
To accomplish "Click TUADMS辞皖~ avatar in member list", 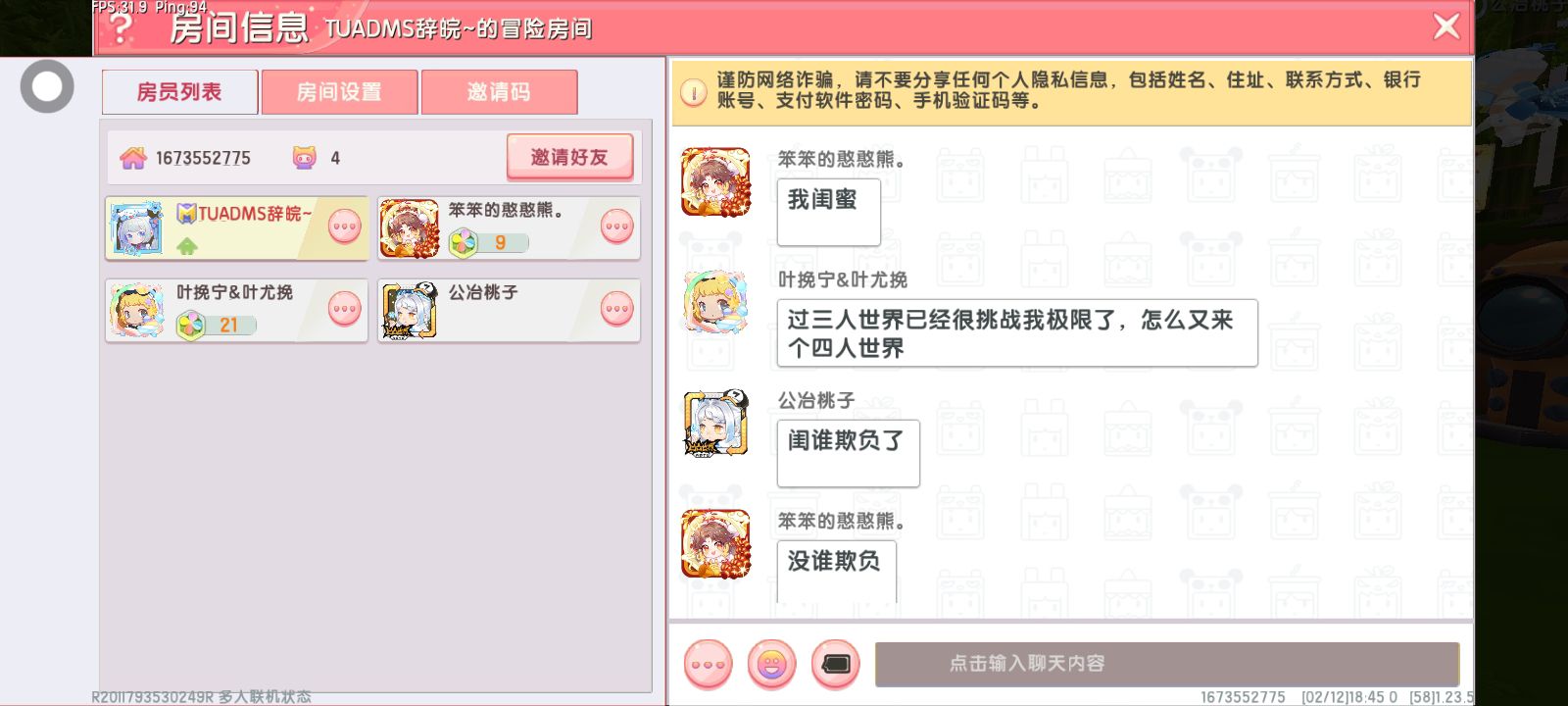I will [x=137, y=228].
